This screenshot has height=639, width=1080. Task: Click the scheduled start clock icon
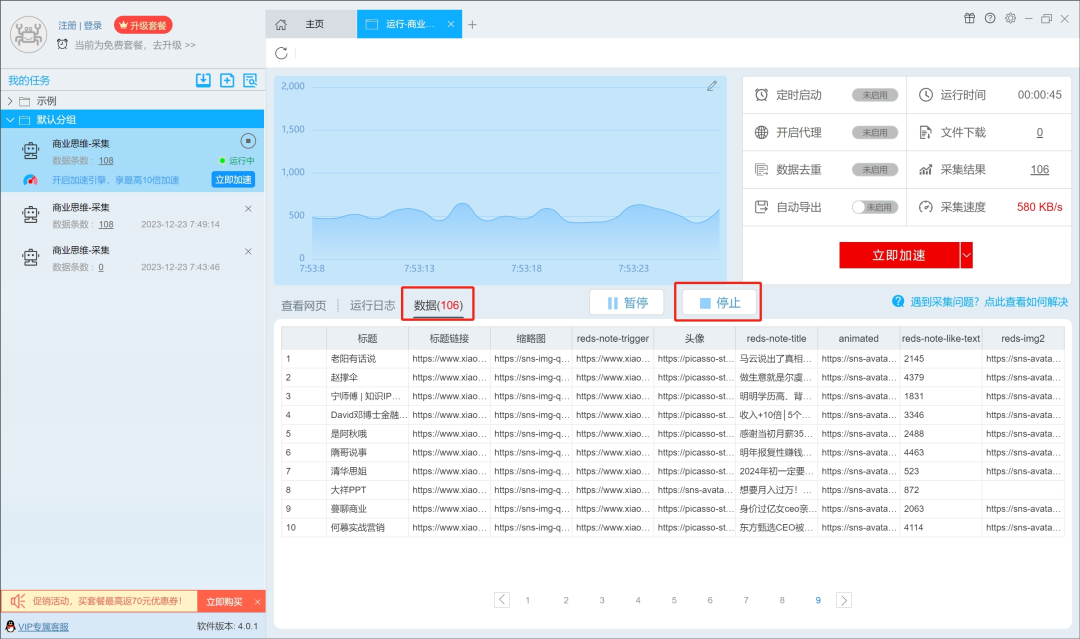761,95
